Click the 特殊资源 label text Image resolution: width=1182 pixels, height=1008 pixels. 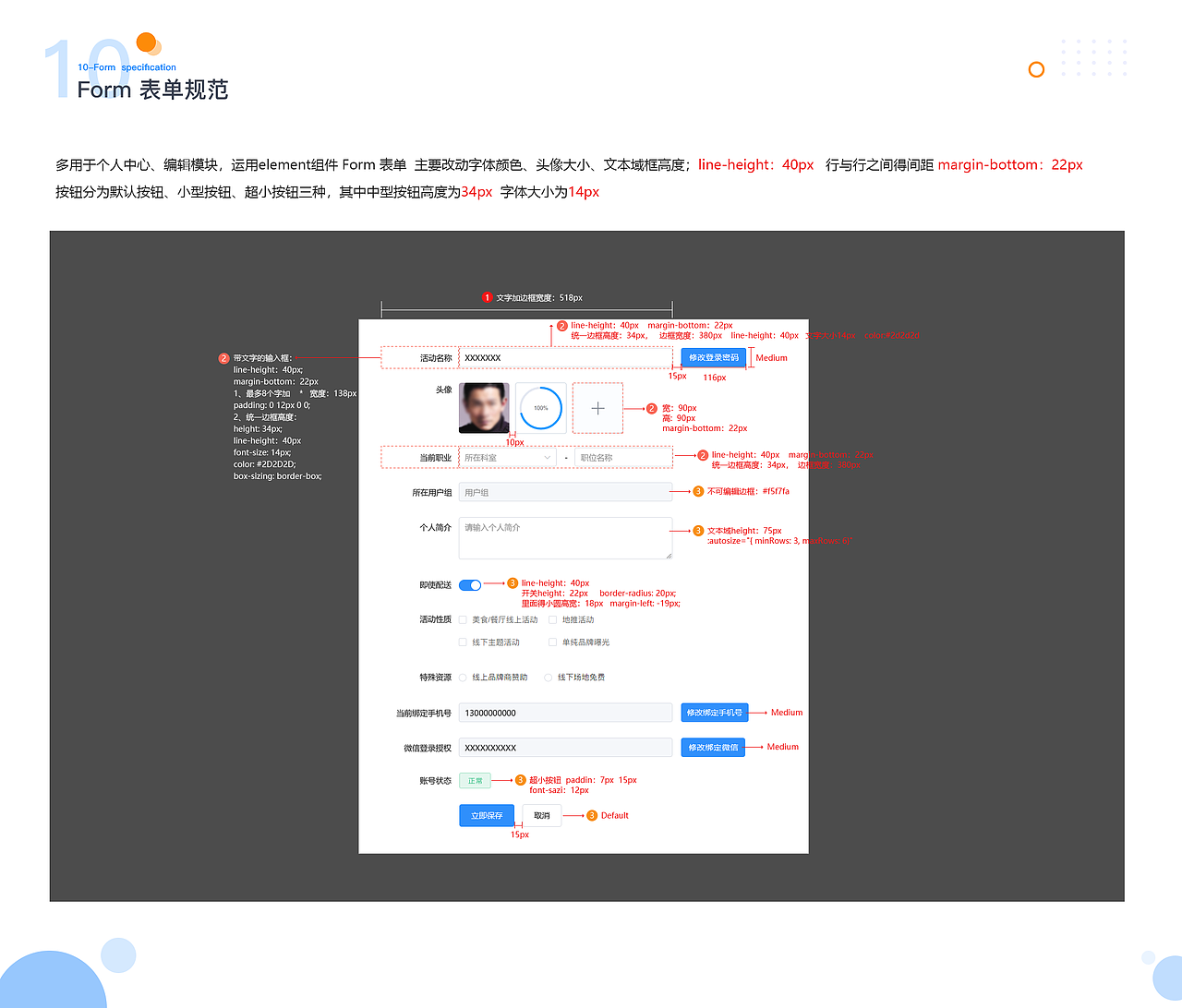tap(436, 678)
